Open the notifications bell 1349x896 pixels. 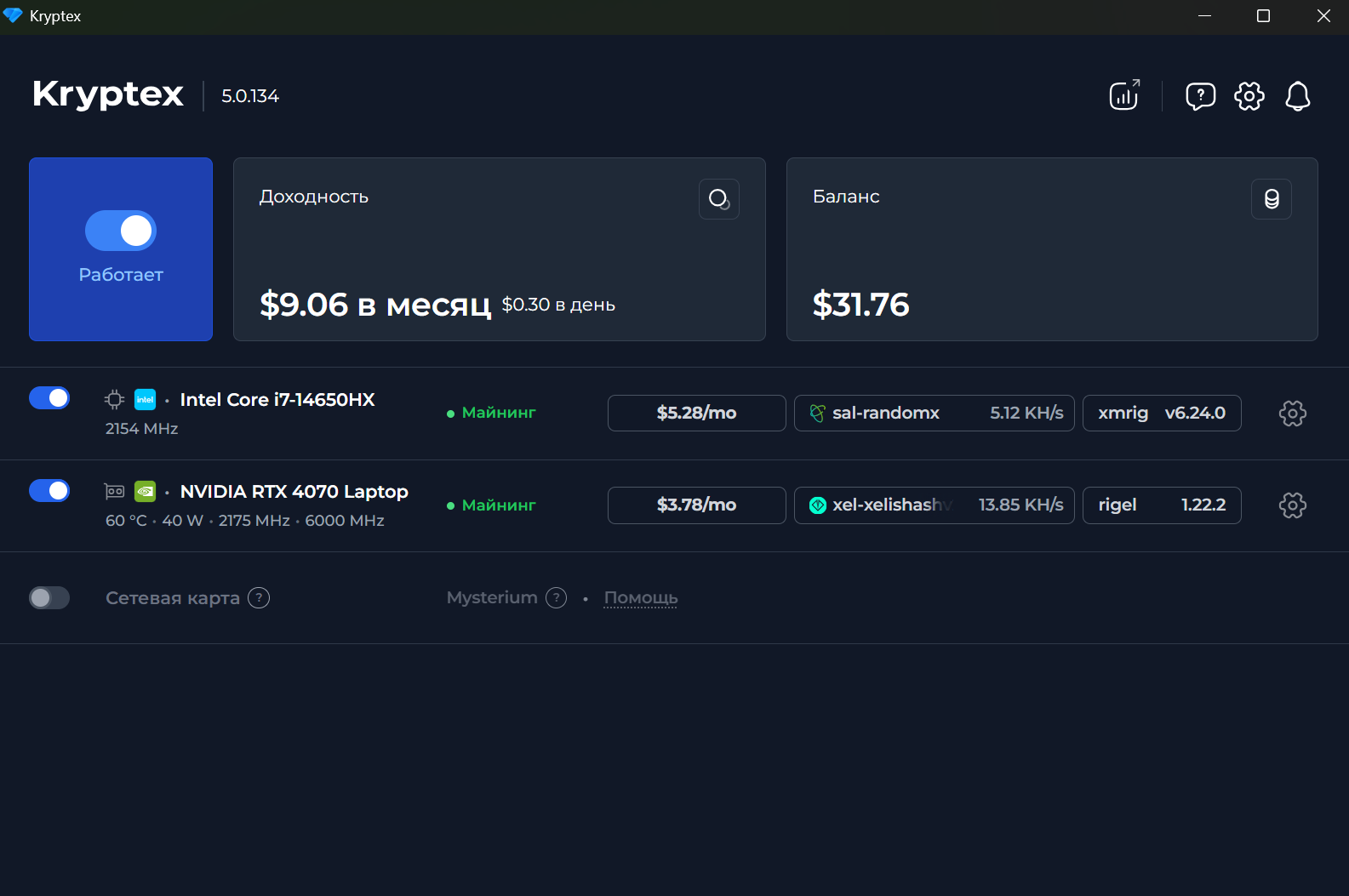pos(1298,96)
